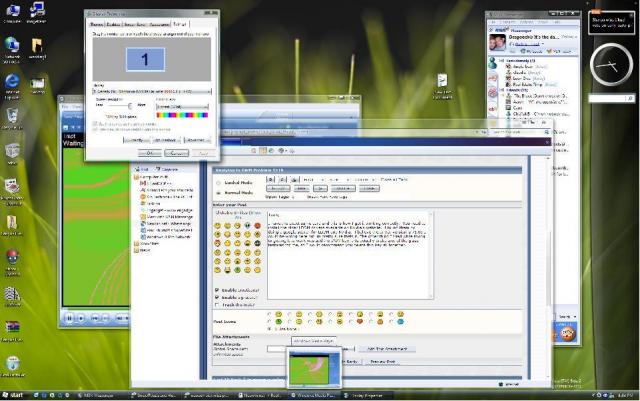Click the search gadget's magnifier button
Screen dimensions: 640x401
(630, 98)
